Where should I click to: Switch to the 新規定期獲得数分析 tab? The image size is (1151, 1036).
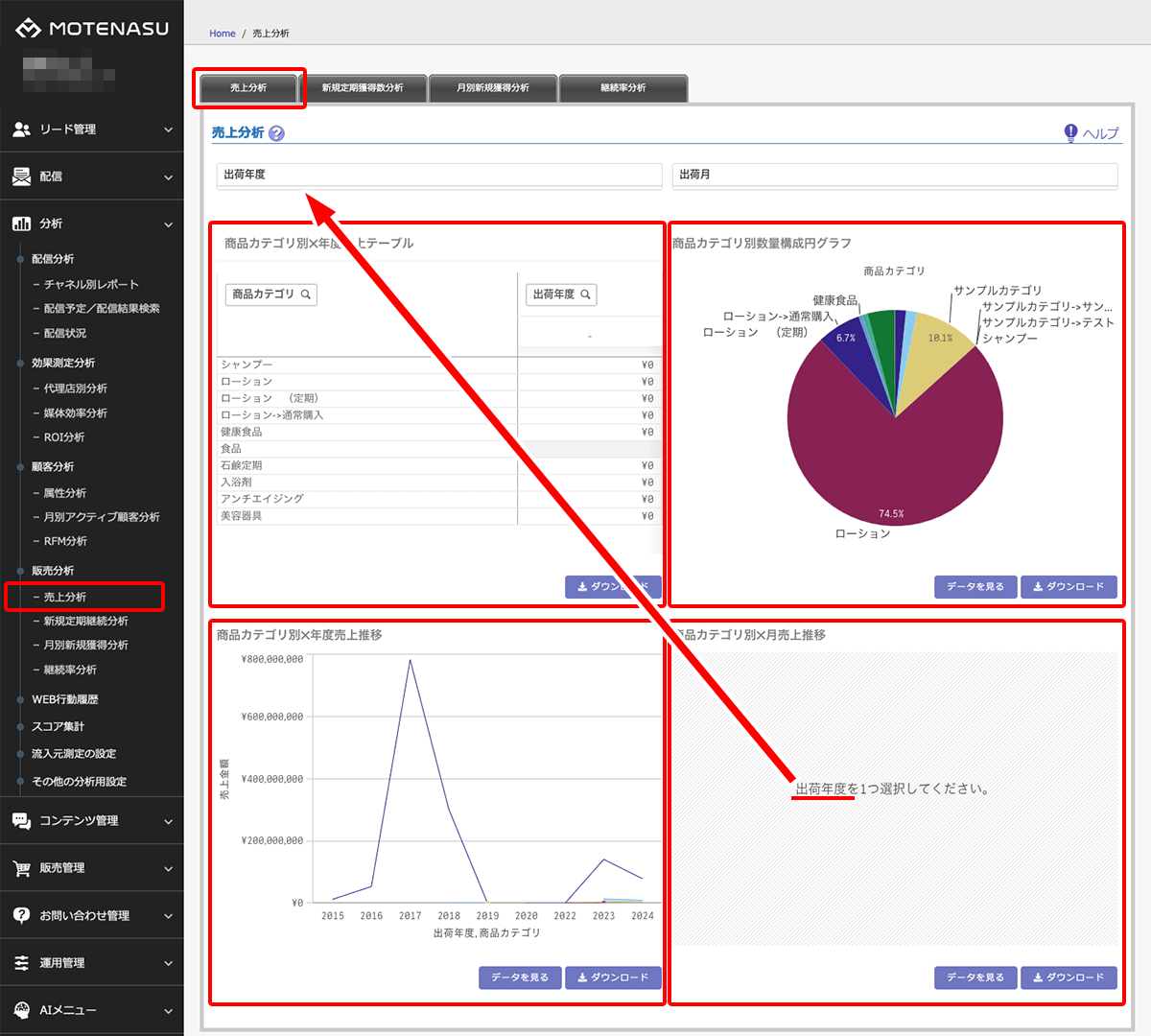coord(363,88)
